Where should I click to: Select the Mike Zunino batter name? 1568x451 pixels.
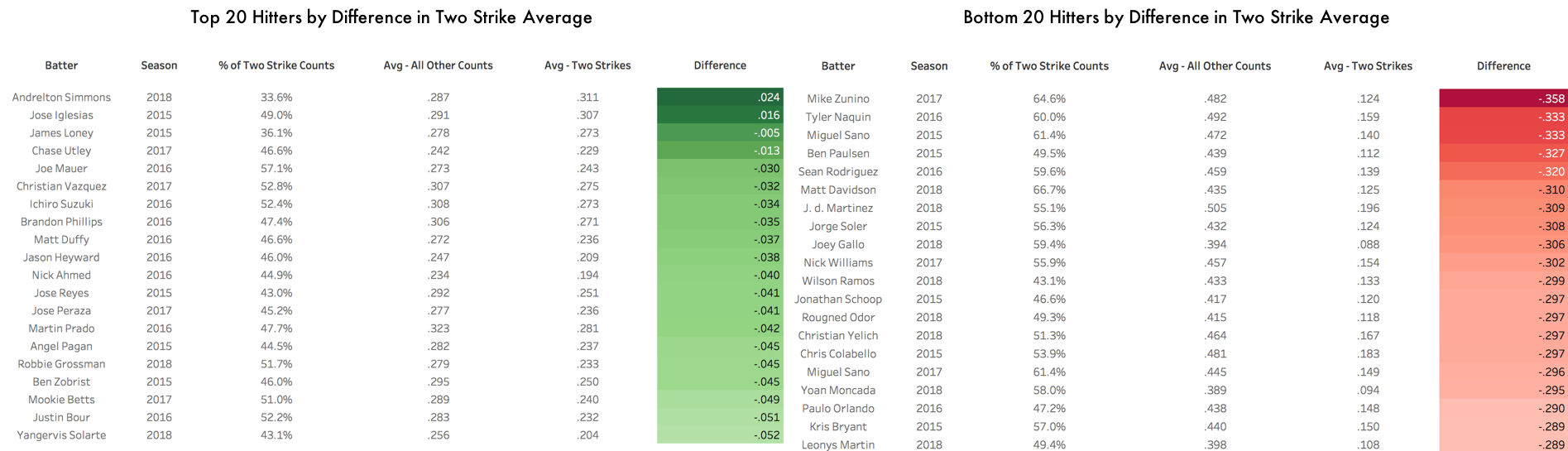click(x=838, y=98)
